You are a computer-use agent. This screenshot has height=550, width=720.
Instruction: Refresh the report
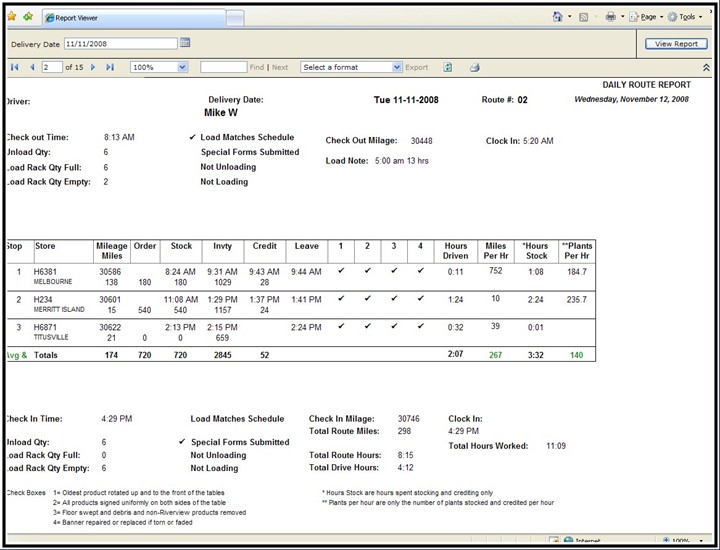(x=448, y=67)
